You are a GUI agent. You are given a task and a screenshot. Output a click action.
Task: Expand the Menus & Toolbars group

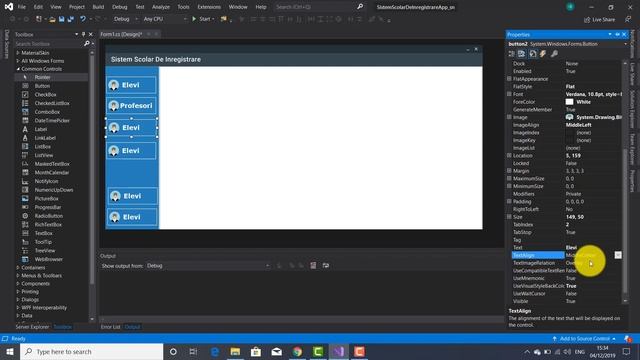point(18,276)
